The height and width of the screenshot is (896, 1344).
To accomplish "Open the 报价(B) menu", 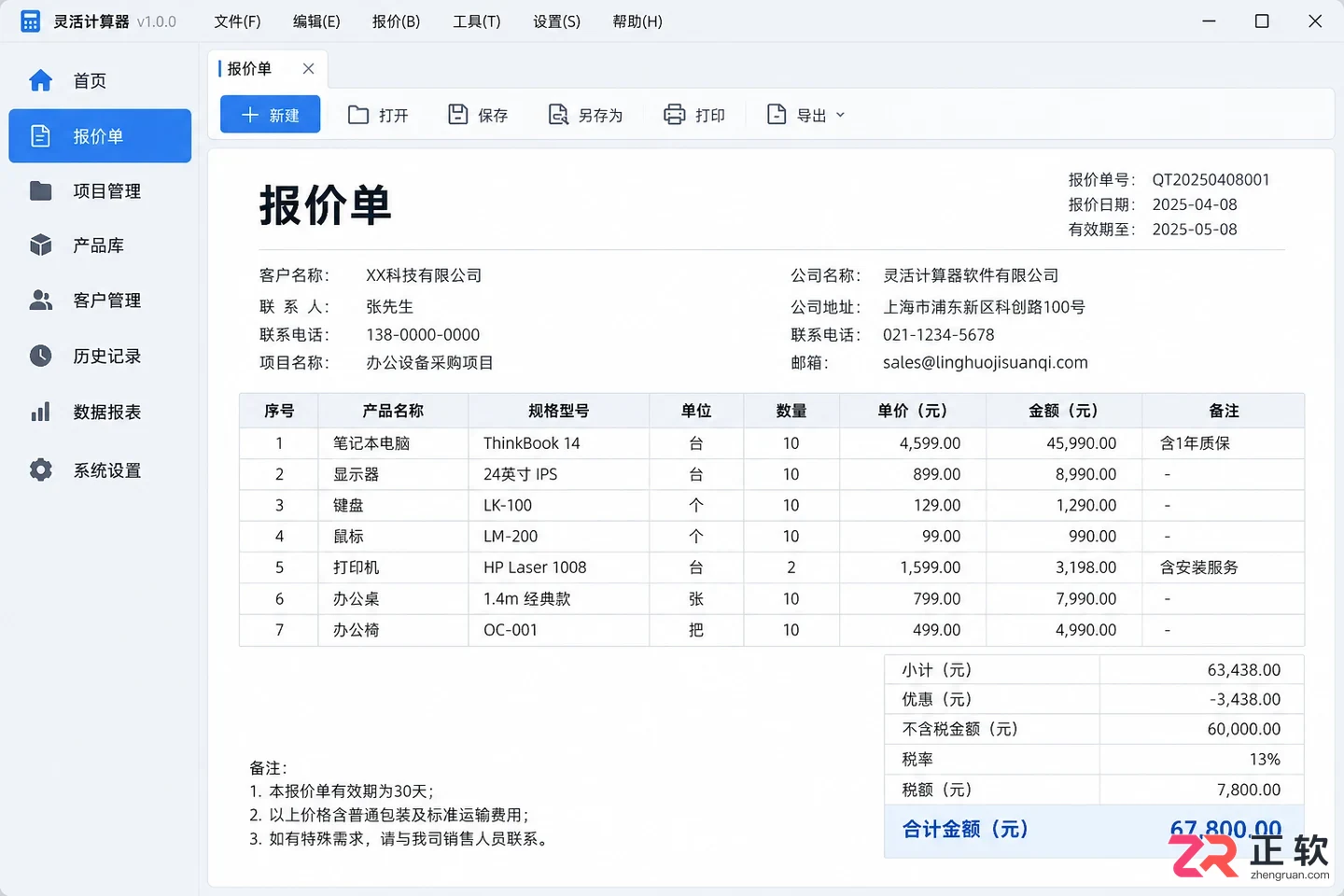I will 396,21.
